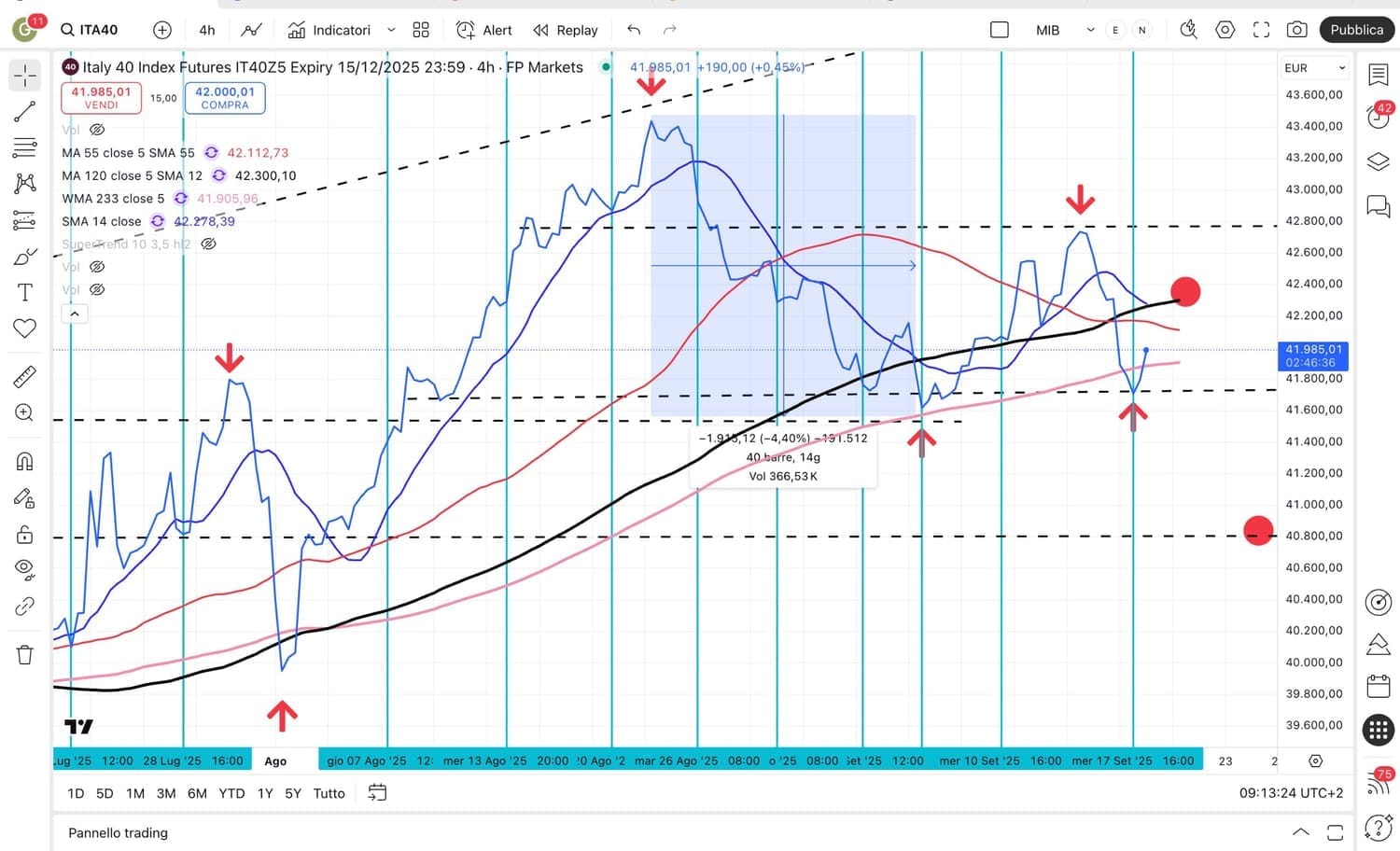The height and width of the screenshot is (851, 1400).
Task: Remove drawings with the trash icon
Action: [25, 654]
